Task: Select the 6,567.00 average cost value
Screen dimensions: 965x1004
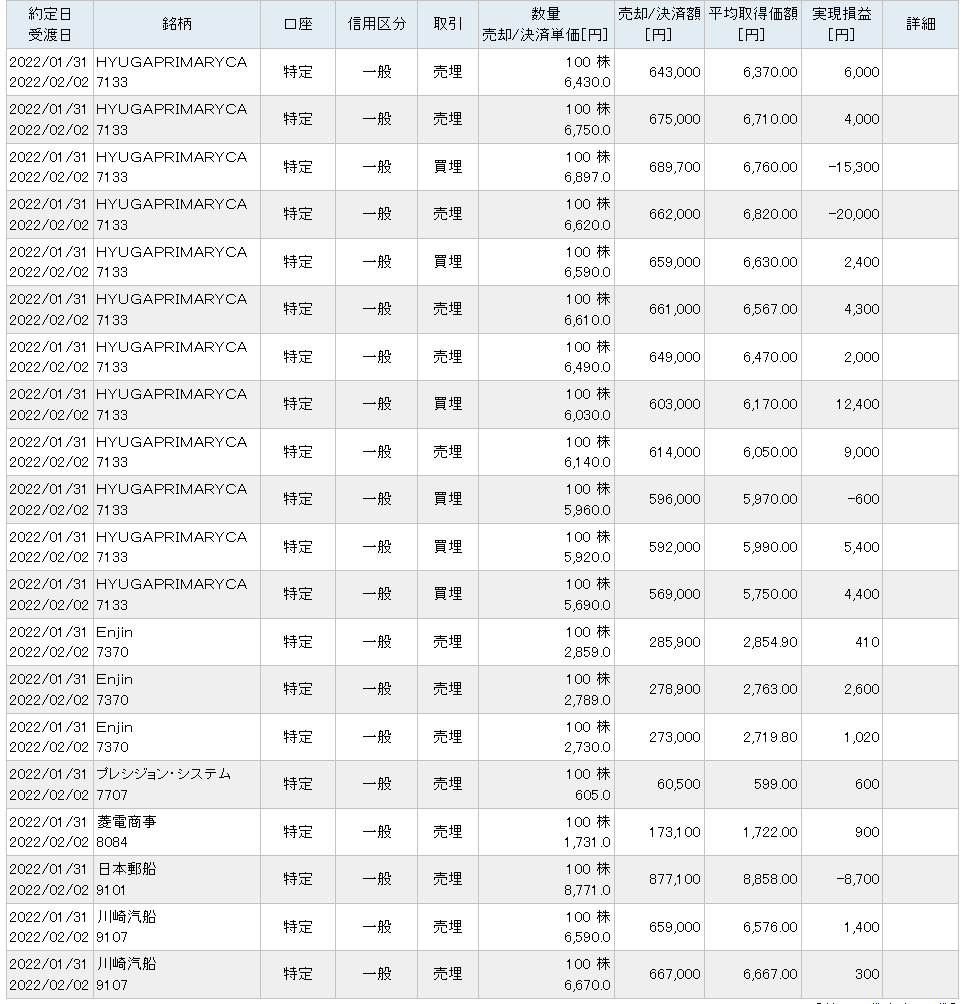Action: click(x=770, y=309)
